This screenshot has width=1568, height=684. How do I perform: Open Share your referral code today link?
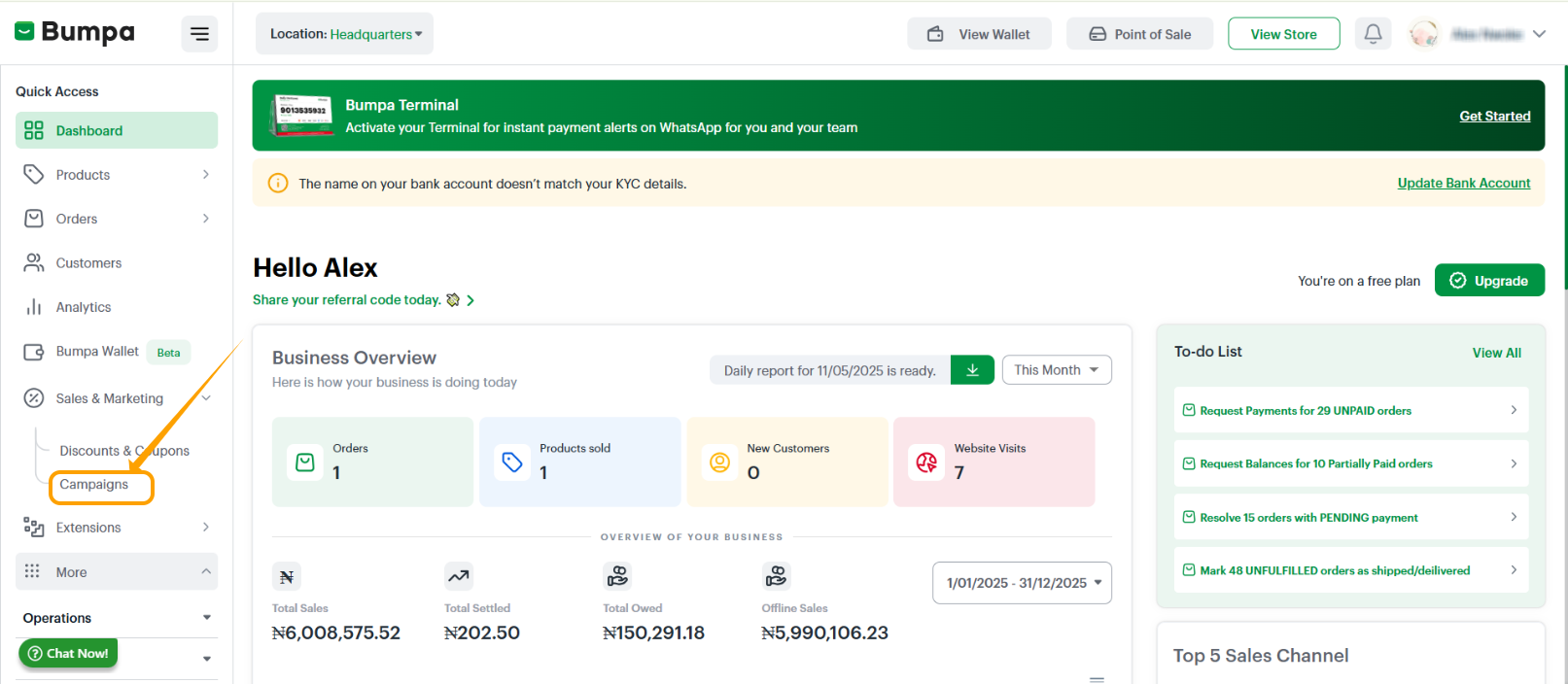(x=347, y=300)
